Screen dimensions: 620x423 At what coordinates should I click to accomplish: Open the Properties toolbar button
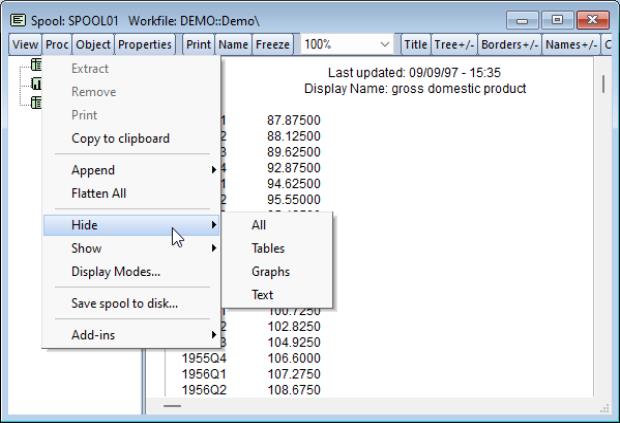pos(145,44)
